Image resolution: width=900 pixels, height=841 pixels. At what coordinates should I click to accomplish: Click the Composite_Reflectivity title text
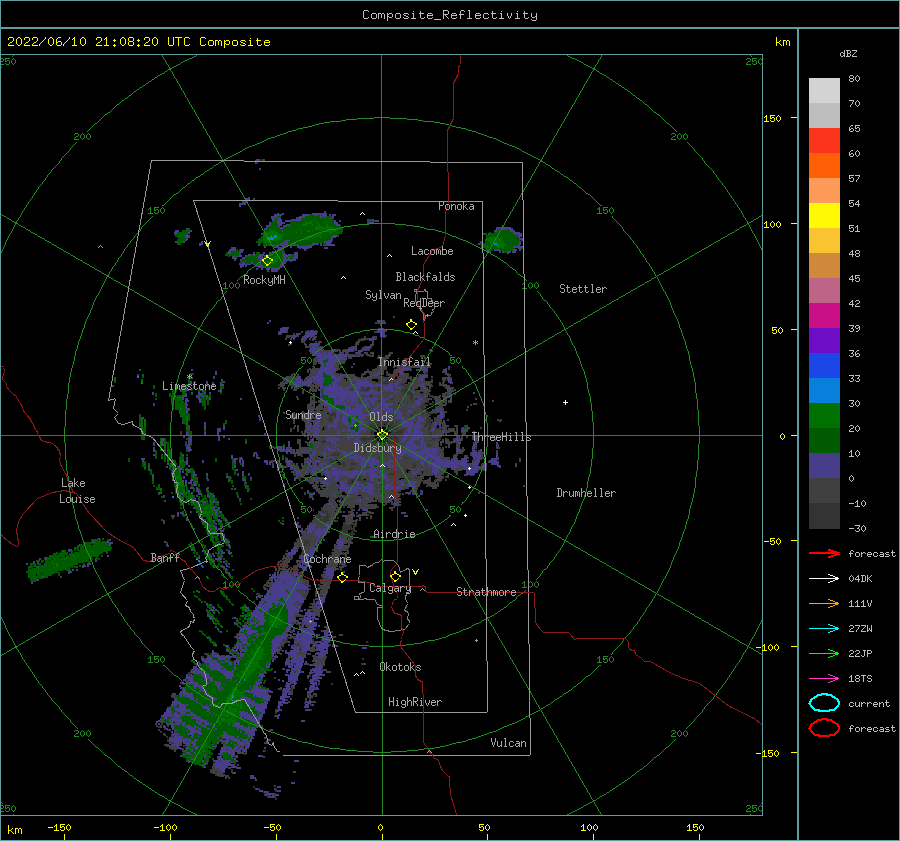(449, 15)
